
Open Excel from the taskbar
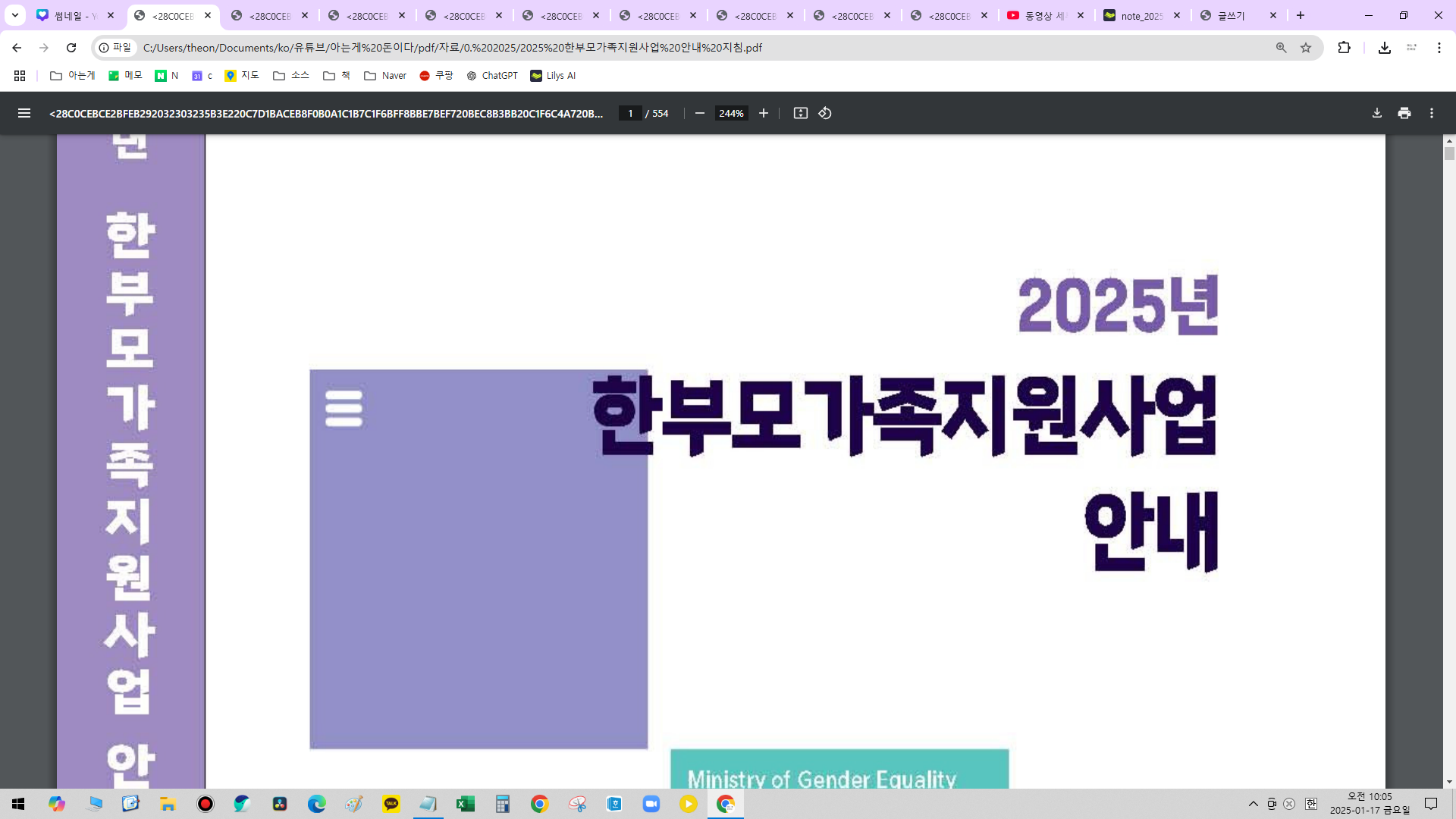pos(465,804)
